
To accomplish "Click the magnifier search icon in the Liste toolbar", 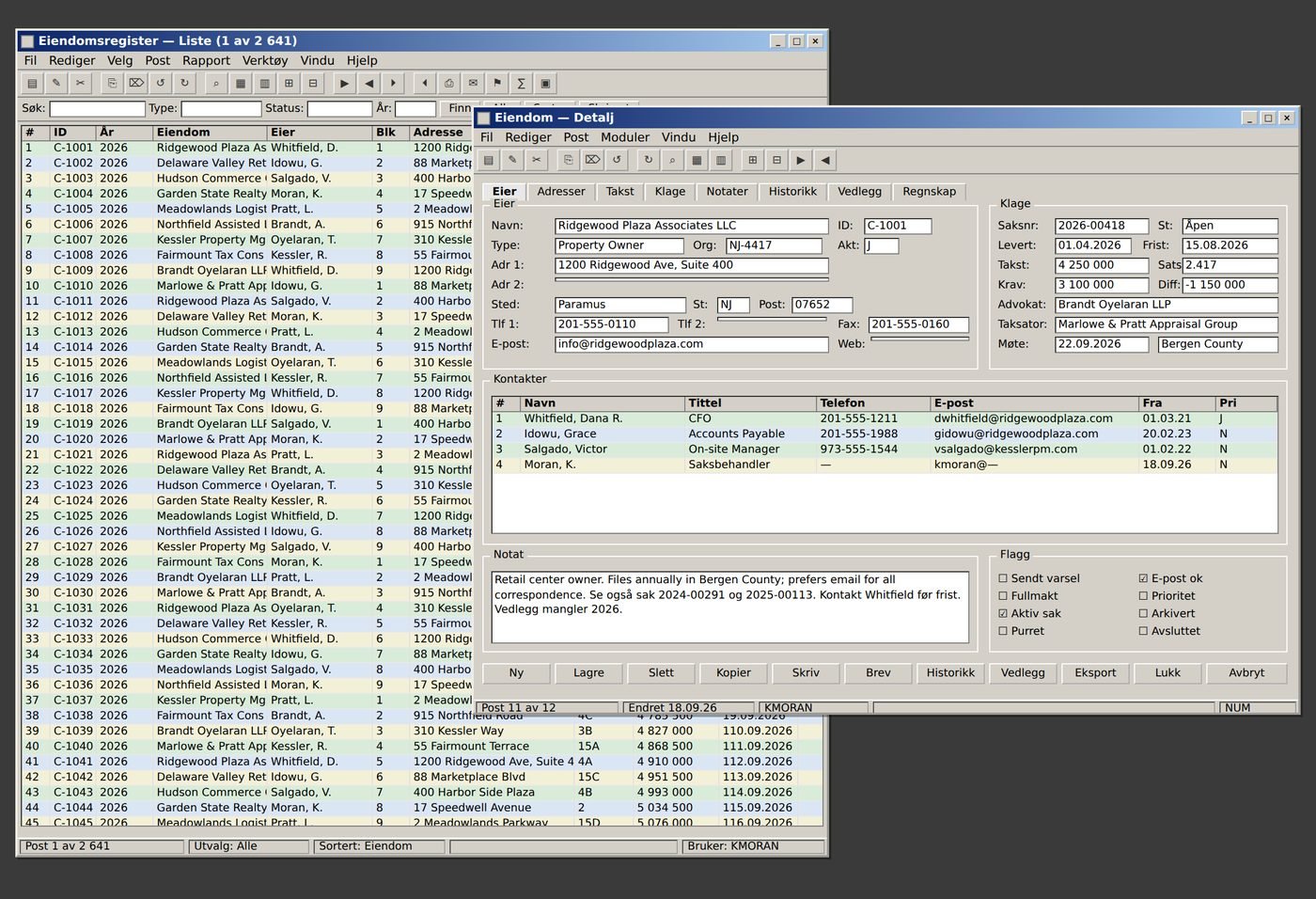I will 216,83.
